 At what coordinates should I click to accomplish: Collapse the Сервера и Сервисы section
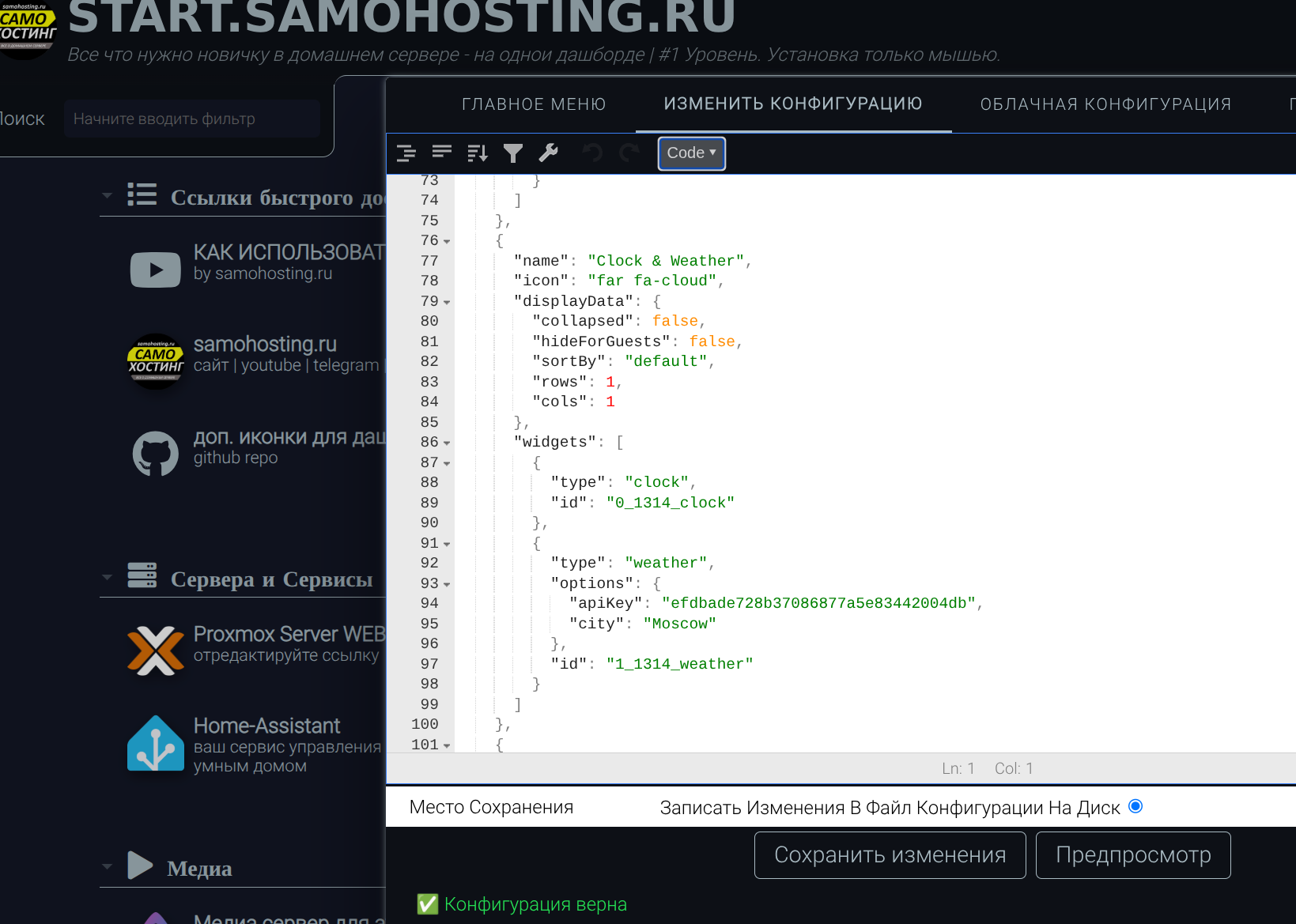coord(108,578)
